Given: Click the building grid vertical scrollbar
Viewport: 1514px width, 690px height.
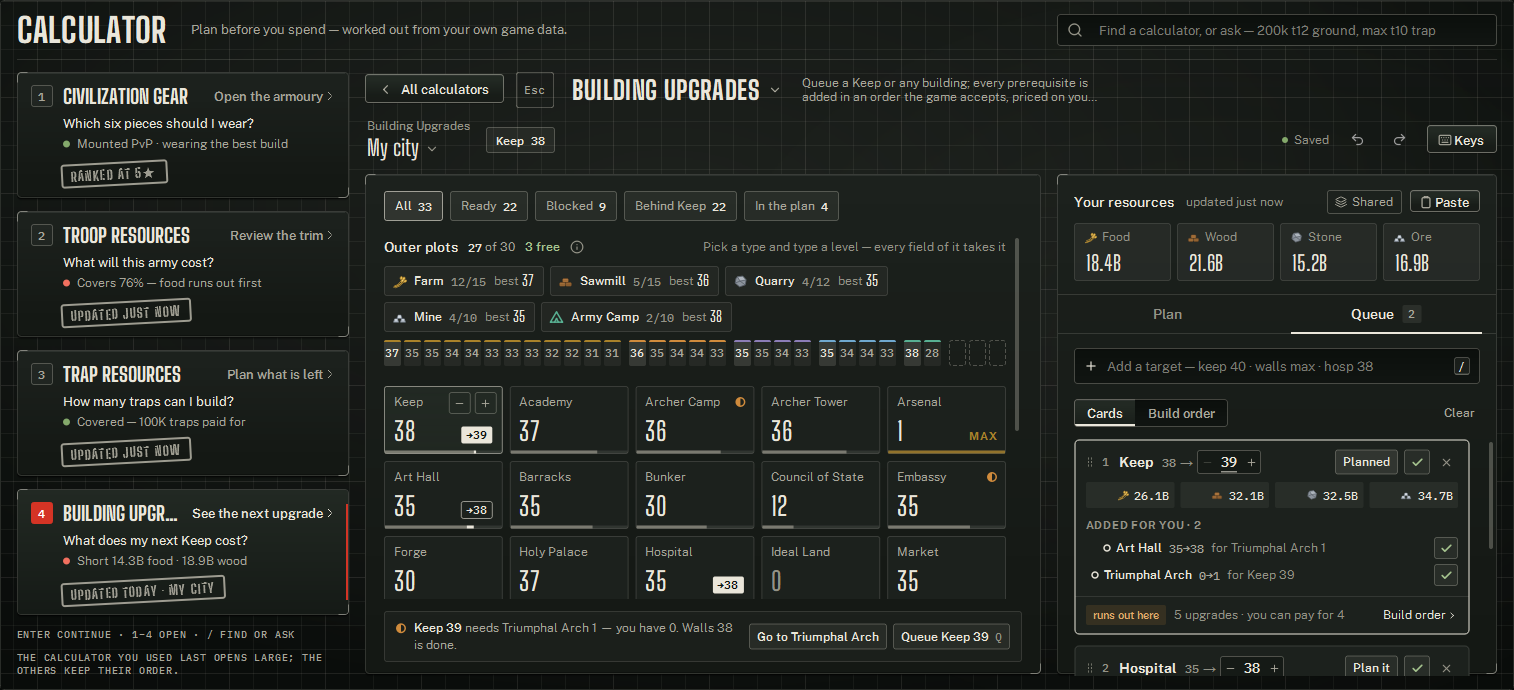Looking at the screenshot, I should [1018, 335].
